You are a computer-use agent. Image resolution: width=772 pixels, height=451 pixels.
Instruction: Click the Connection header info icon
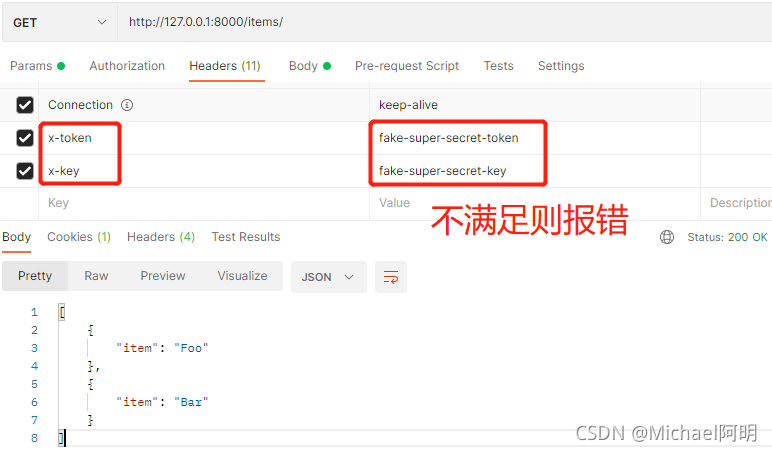[127, 105]
